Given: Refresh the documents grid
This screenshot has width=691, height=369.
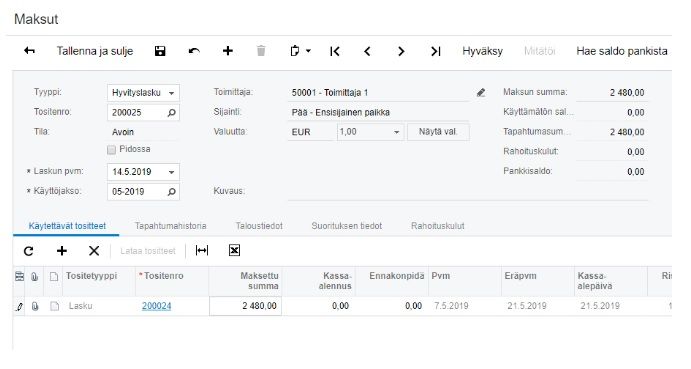Looking at the screenshot, I should pyautogui.click(x=29, y=251).
